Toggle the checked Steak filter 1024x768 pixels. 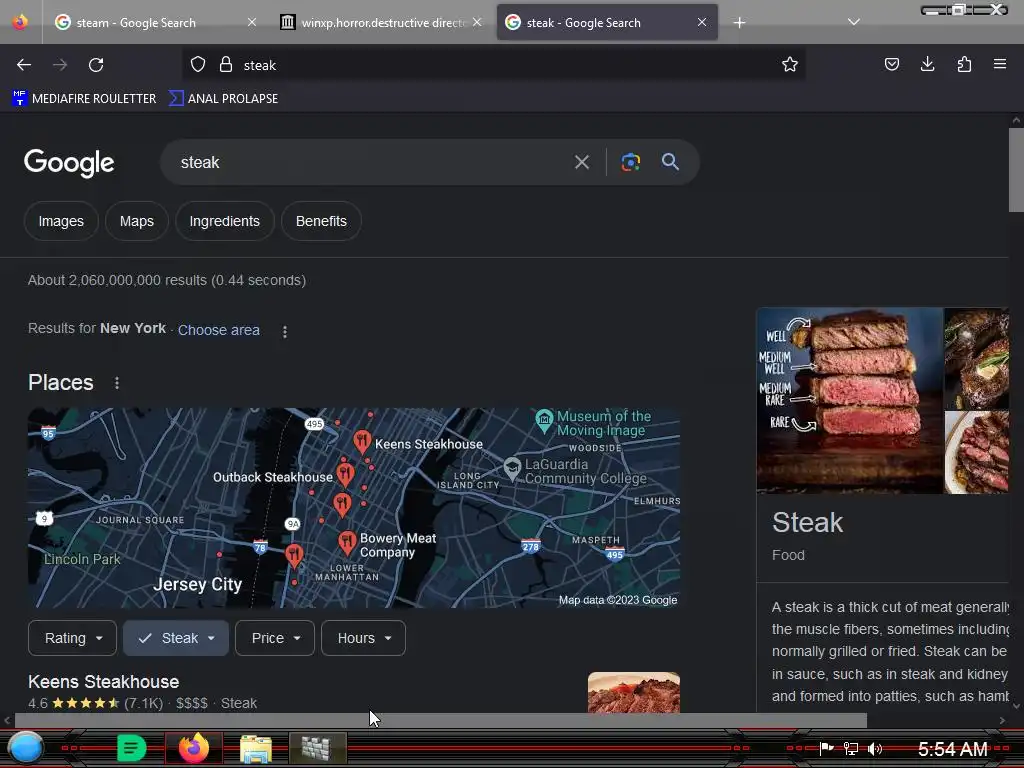coord(176,638)
